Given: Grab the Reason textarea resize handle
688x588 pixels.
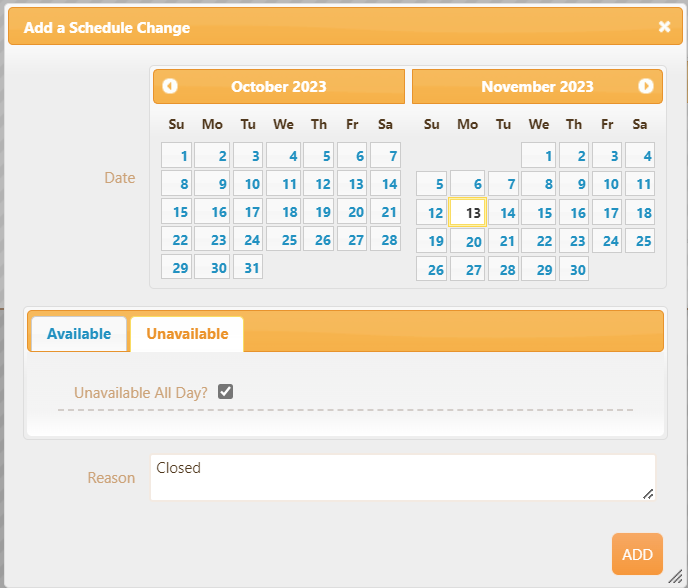Looking at the screenshot, I should click(648, 493).
